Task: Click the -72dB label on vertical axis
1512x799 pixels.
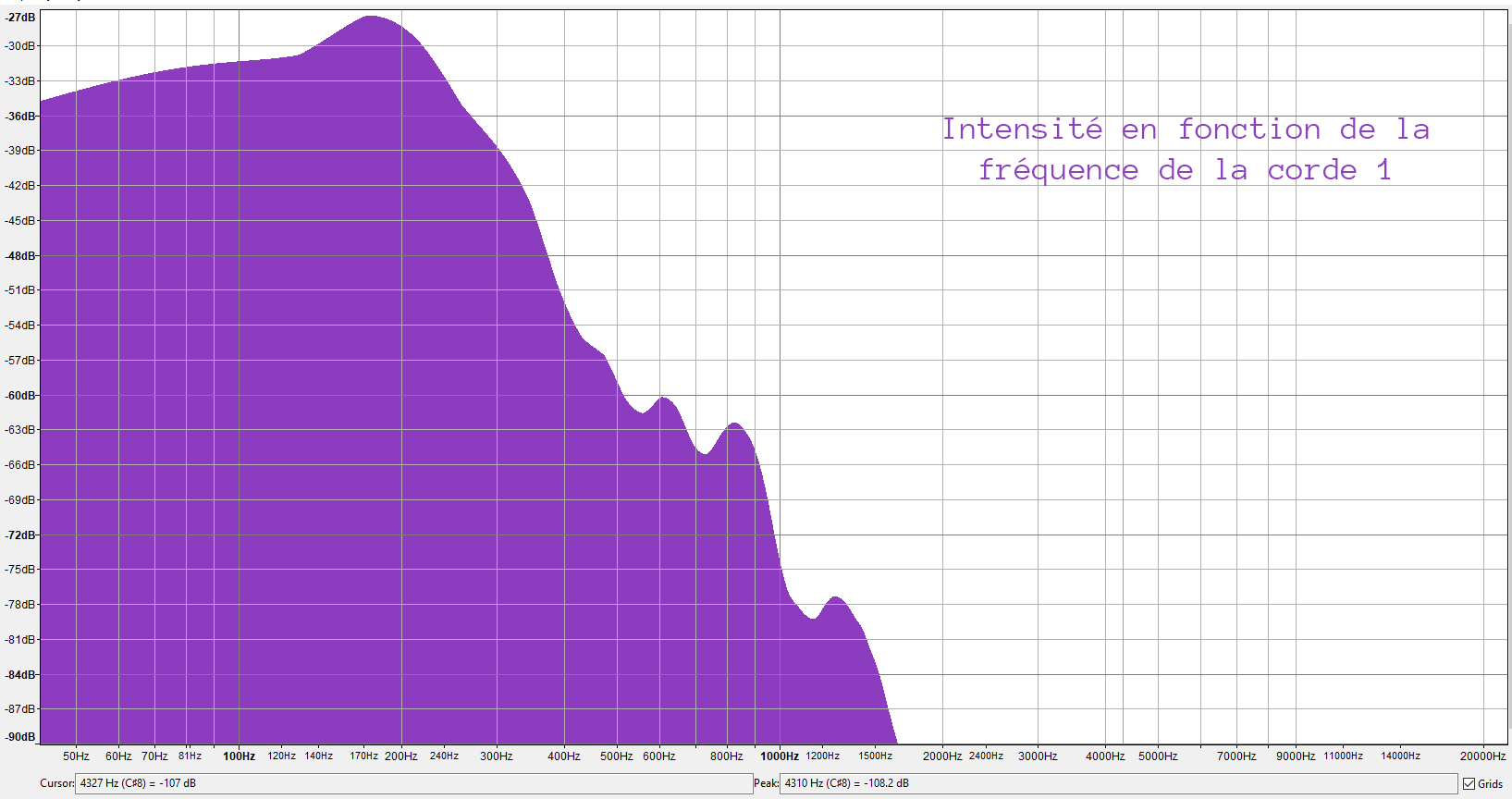Action: point(20,535)
